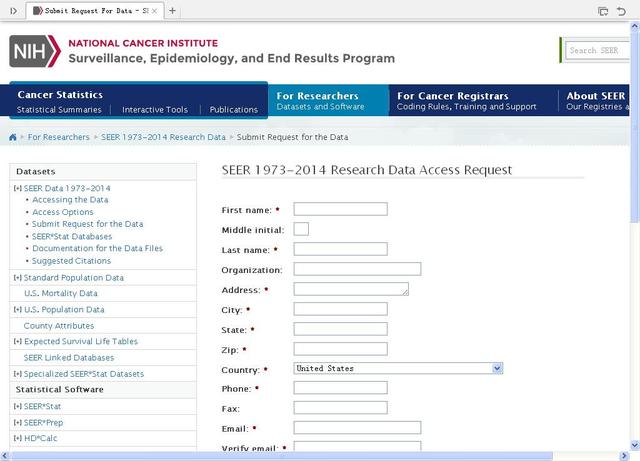
Task: Click the home icon in breadcrumb
Action: 13,137
